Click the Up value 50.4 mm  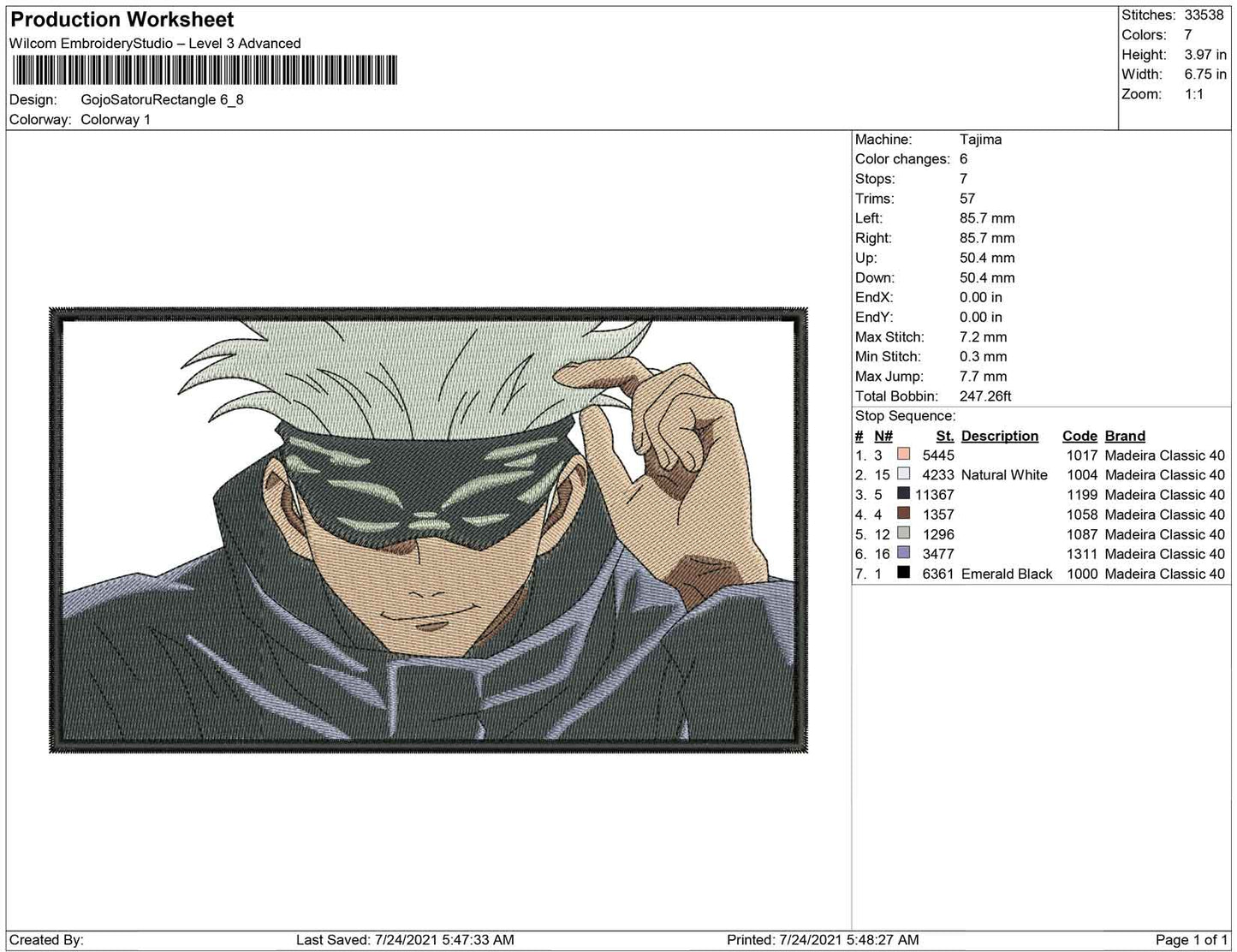987,258
